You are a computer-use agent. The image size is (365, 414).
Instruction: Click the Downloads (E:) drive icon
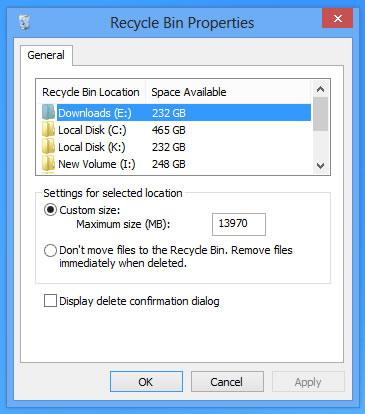(x=49, y=113)
